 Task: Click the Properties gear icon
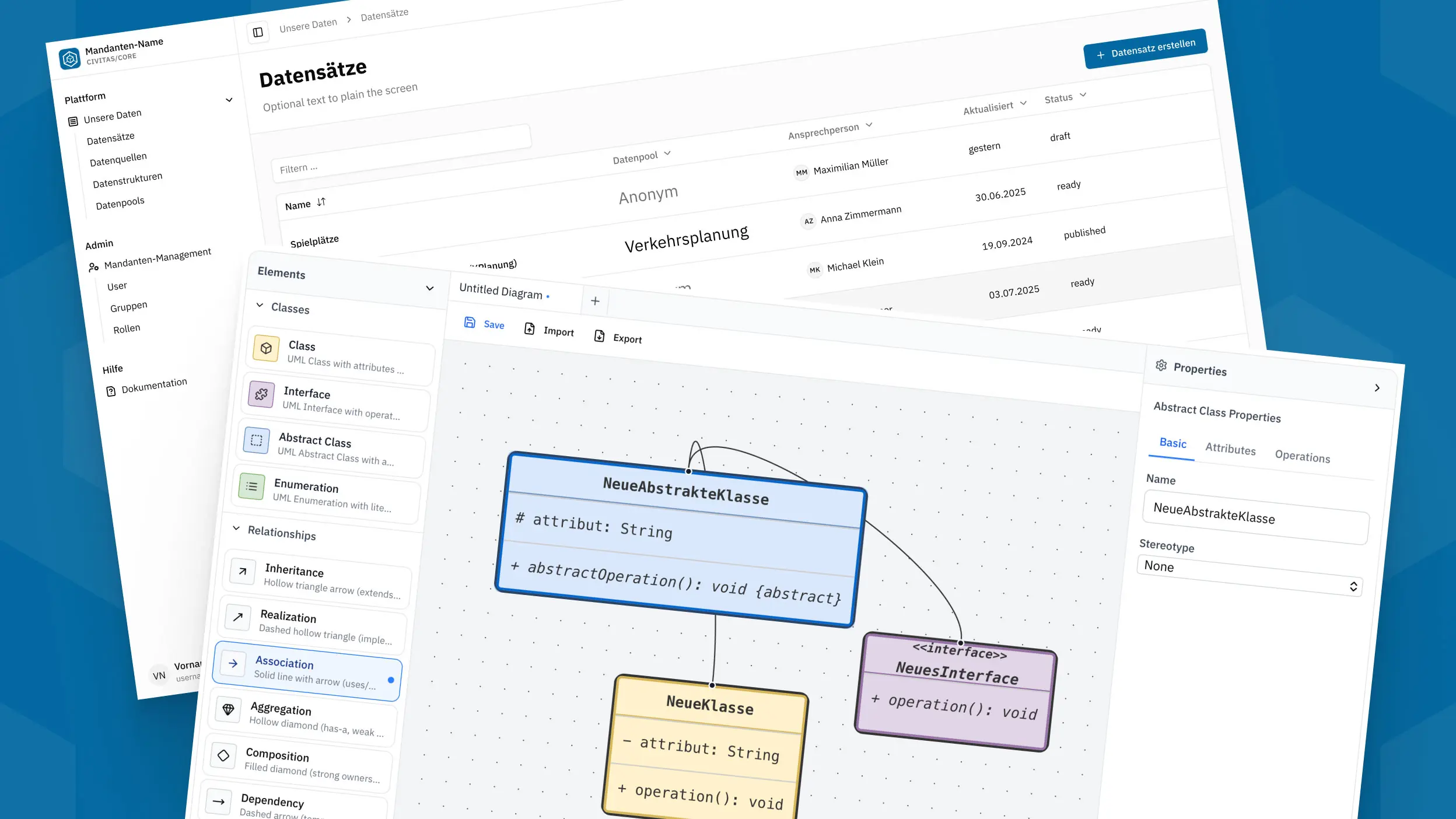(1161, 365)
